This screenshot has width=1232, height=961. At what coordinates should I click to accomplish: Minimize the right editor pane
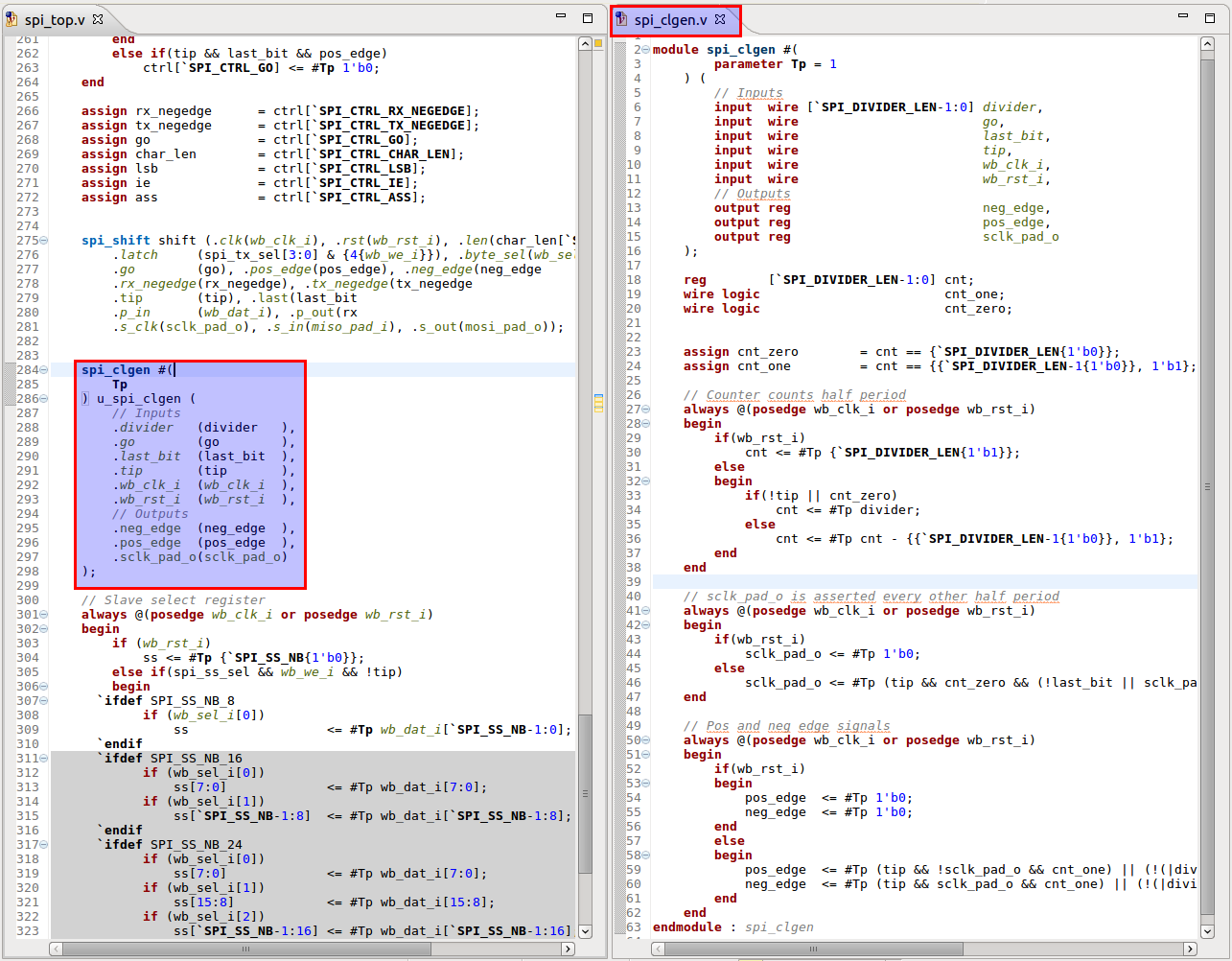pos(1185,16)
